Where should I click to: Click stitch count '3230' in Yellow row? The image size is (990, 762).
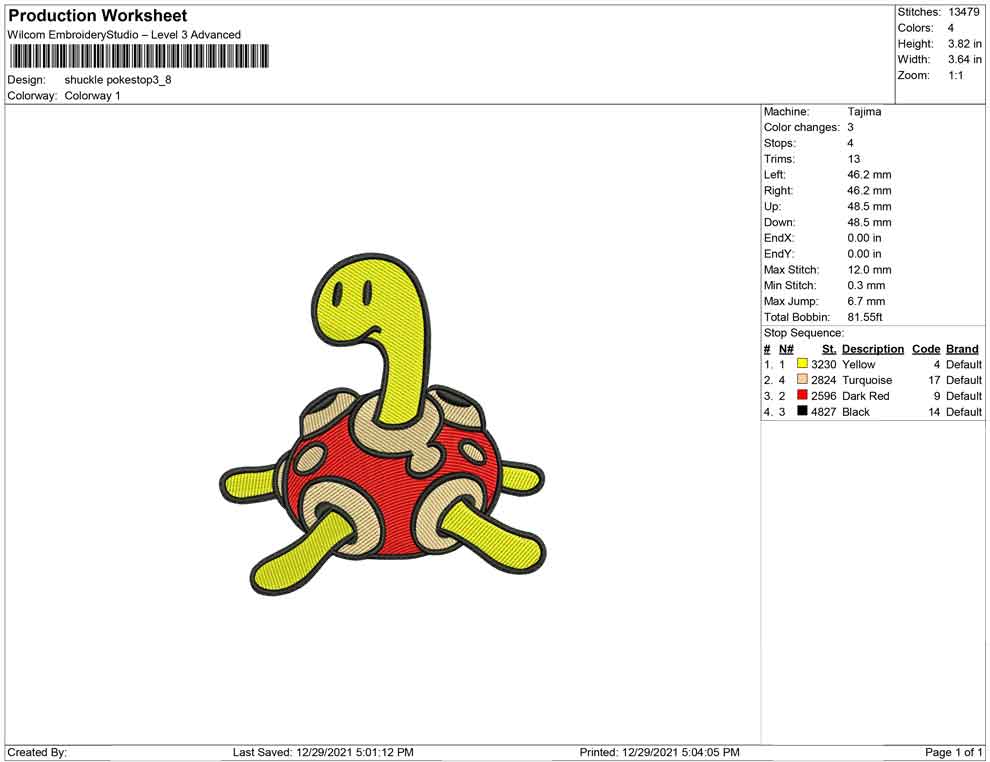pyautogui.click(x=823, y=364)
